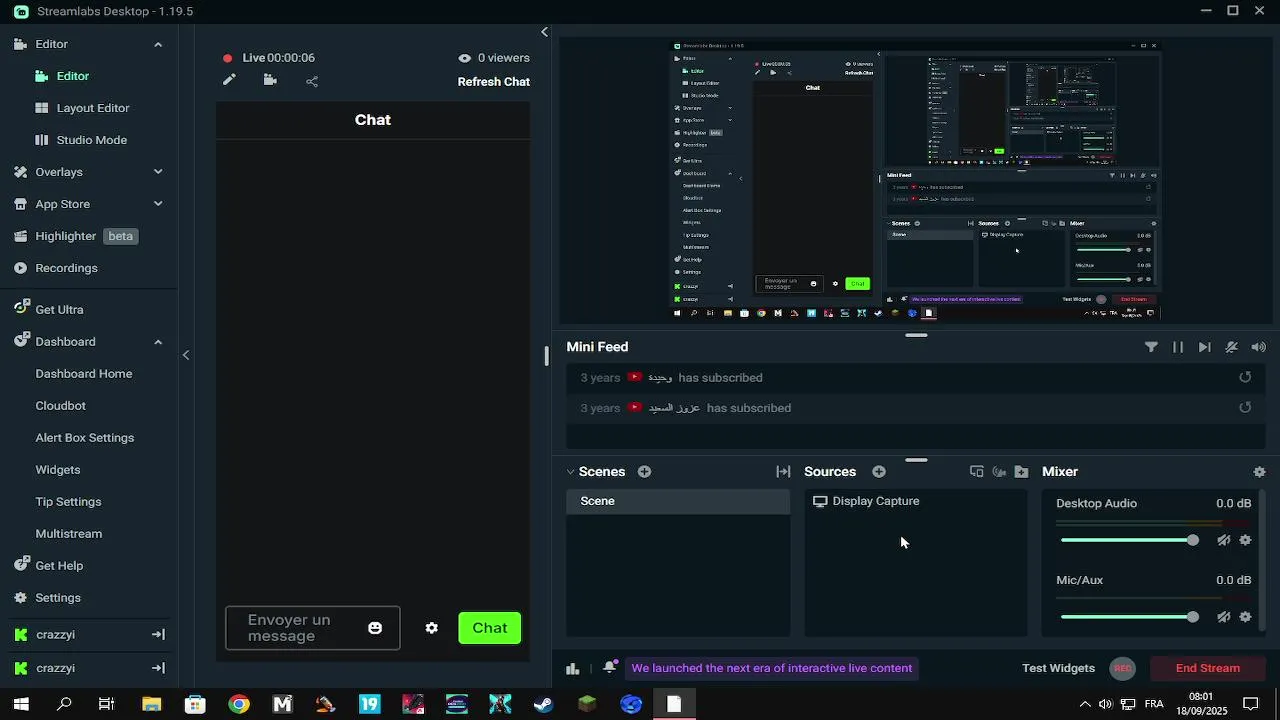The width and height of the screenshot is (1280, 720).
Task: Open Tip Settings
Action: coord(69,502)
